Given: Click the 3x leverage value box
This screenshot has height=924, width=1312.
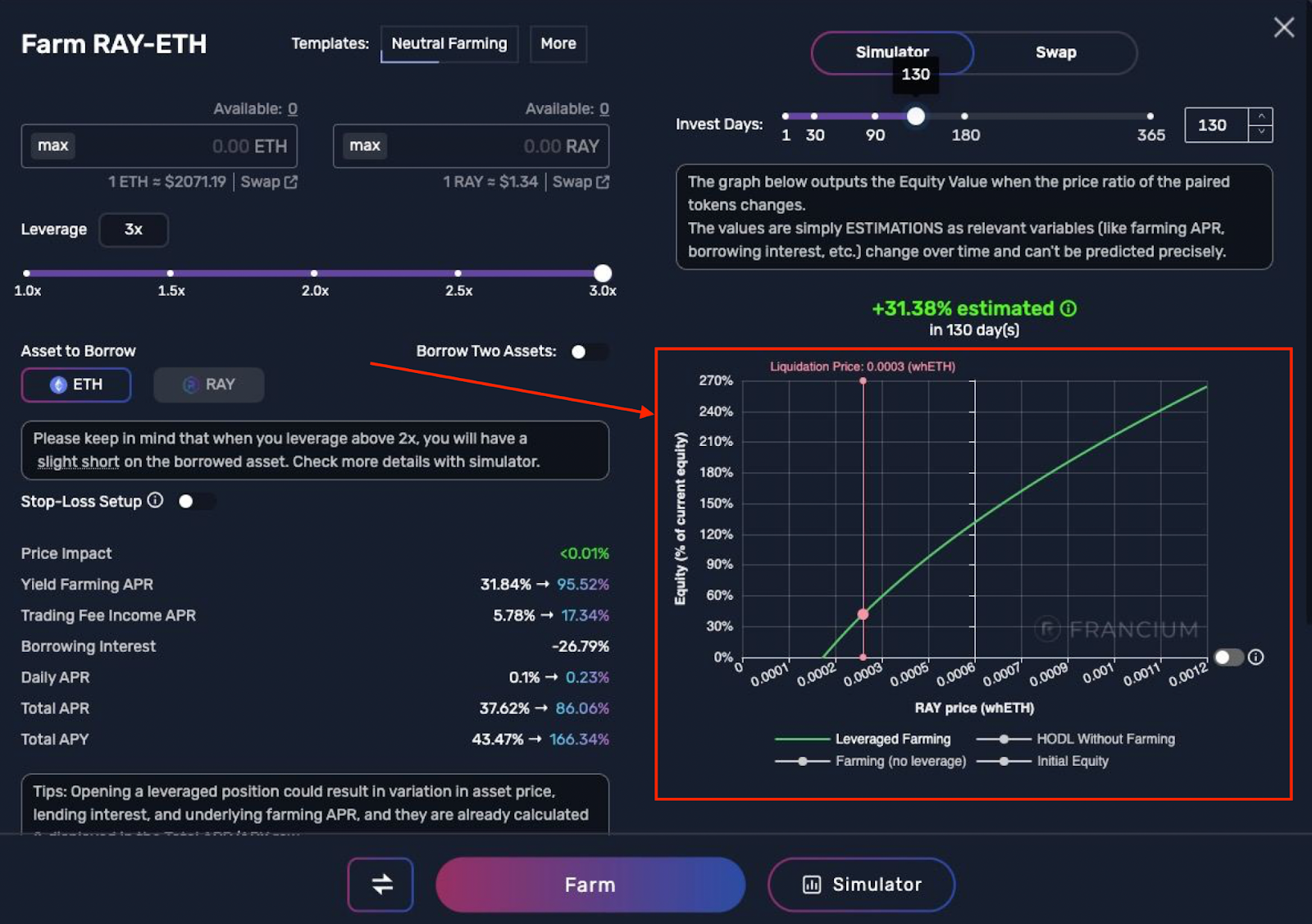Looking at the screenshot, I should tap(134, 230).
